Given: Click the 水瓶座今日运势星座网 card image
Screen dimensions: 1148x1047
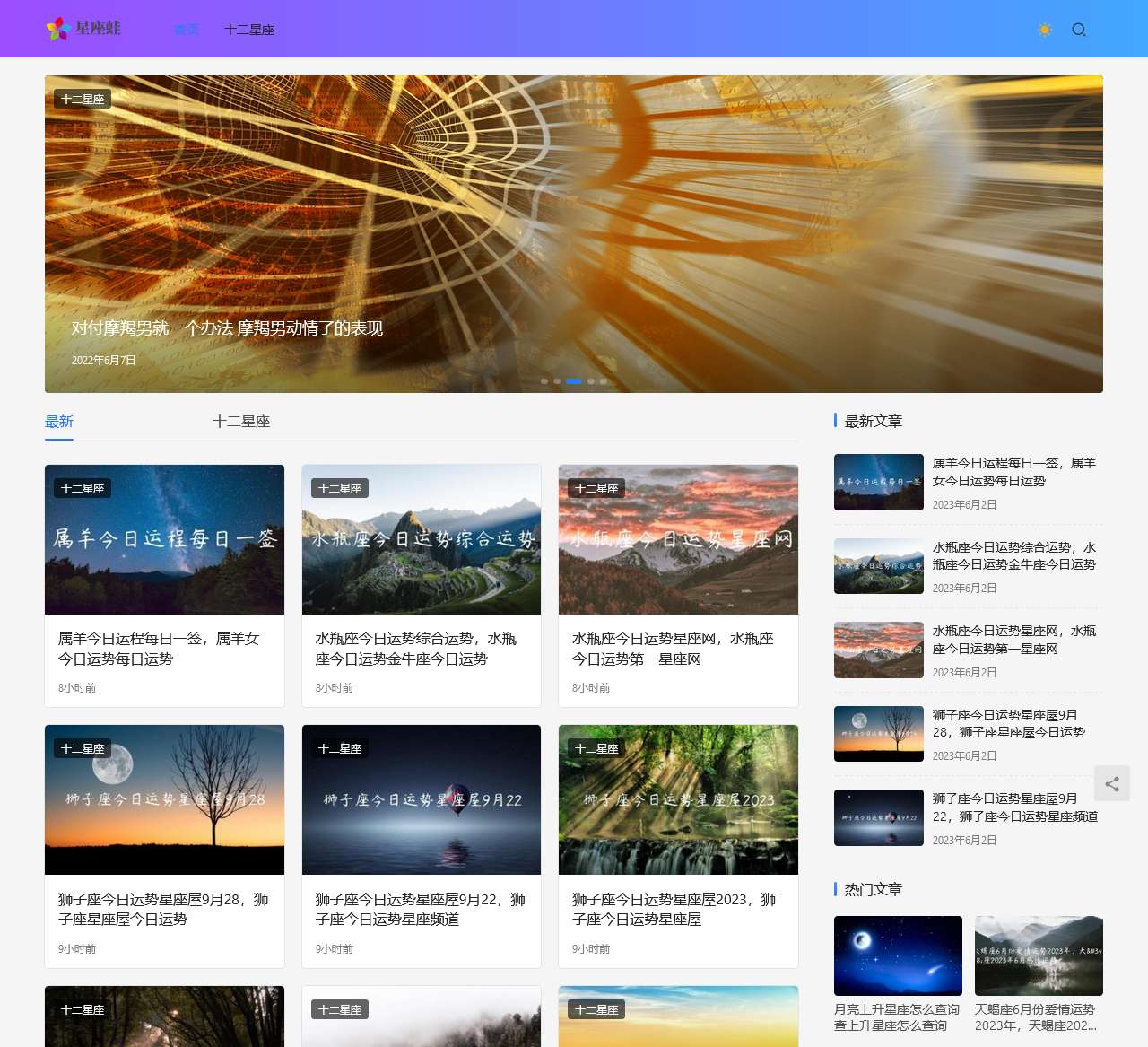Looking at the screenshot, I should [678, 539].
